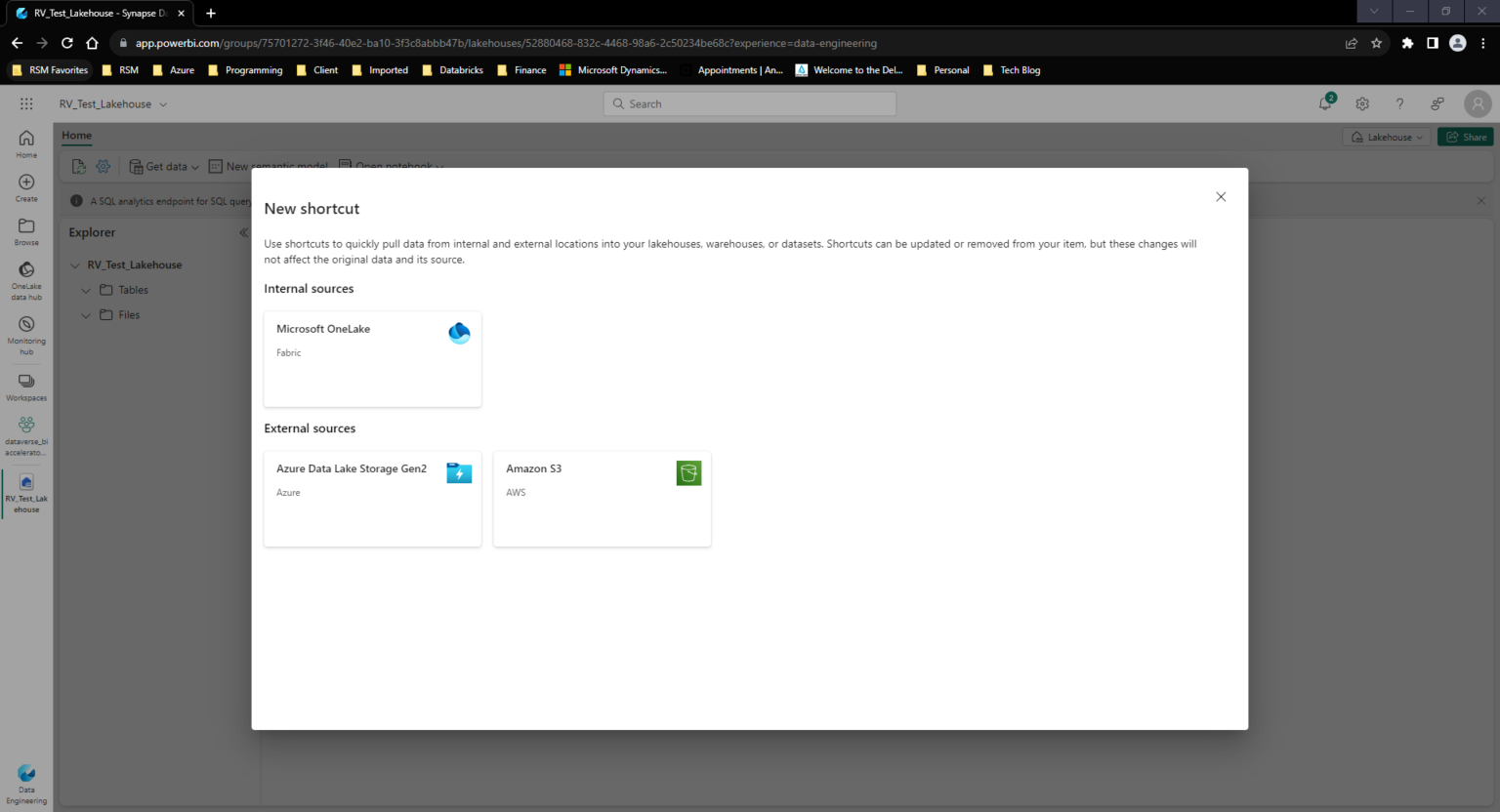
Task: Open the browser side panel toggle
Action: coord(1433,43)
